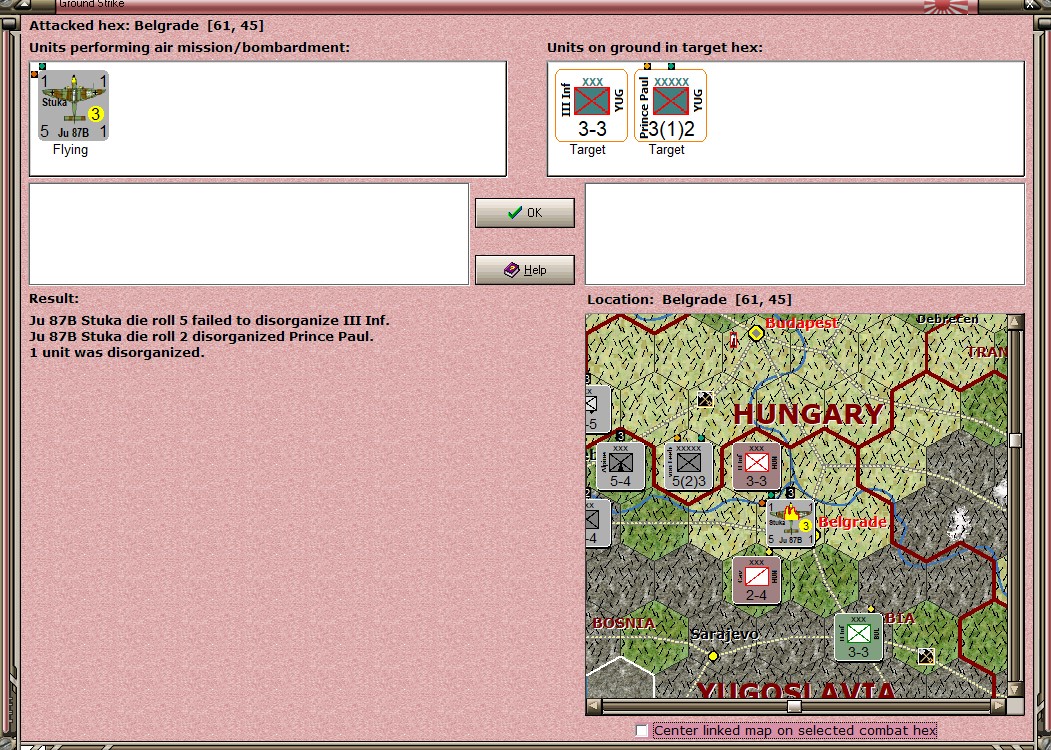Screen dimensions: 1051x750
Task: Click the OK button
Action: point(525,212)
